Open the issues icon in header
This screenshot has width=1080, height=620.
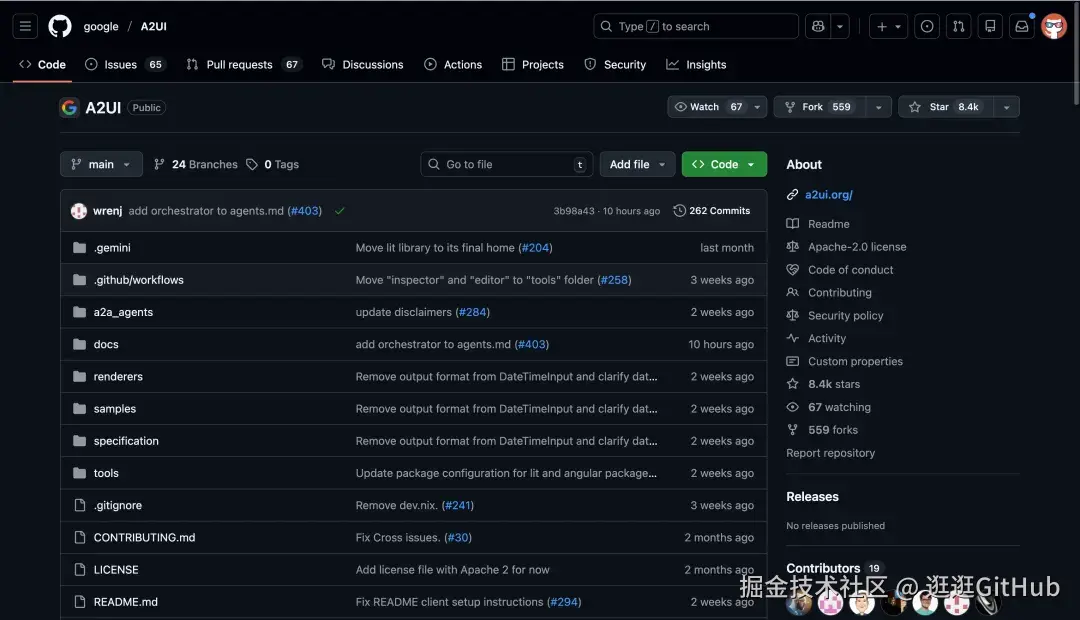click(927, 26)
